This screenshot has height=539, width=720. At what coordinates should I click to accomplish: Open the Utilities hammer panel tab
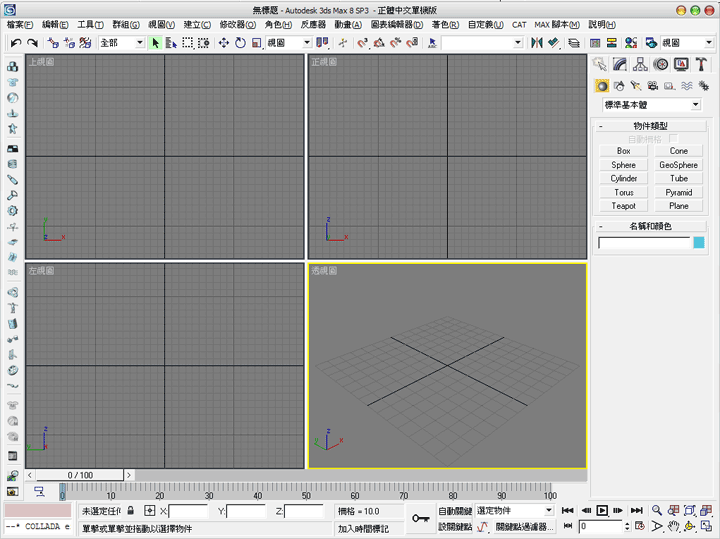pos(701,64)
